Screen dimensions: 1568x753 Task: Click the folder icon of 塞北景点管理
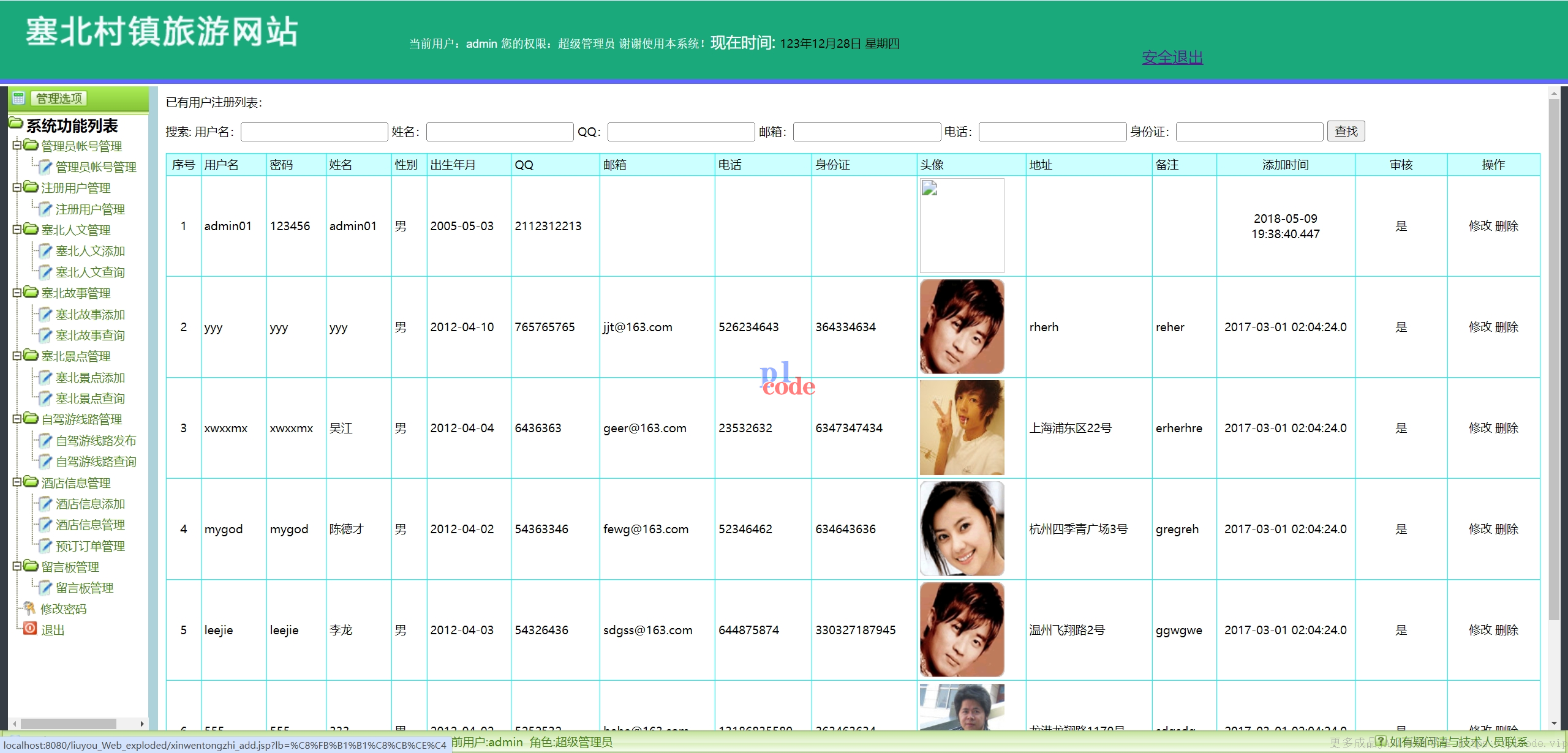pyautogui.click(x=31, y=355)
